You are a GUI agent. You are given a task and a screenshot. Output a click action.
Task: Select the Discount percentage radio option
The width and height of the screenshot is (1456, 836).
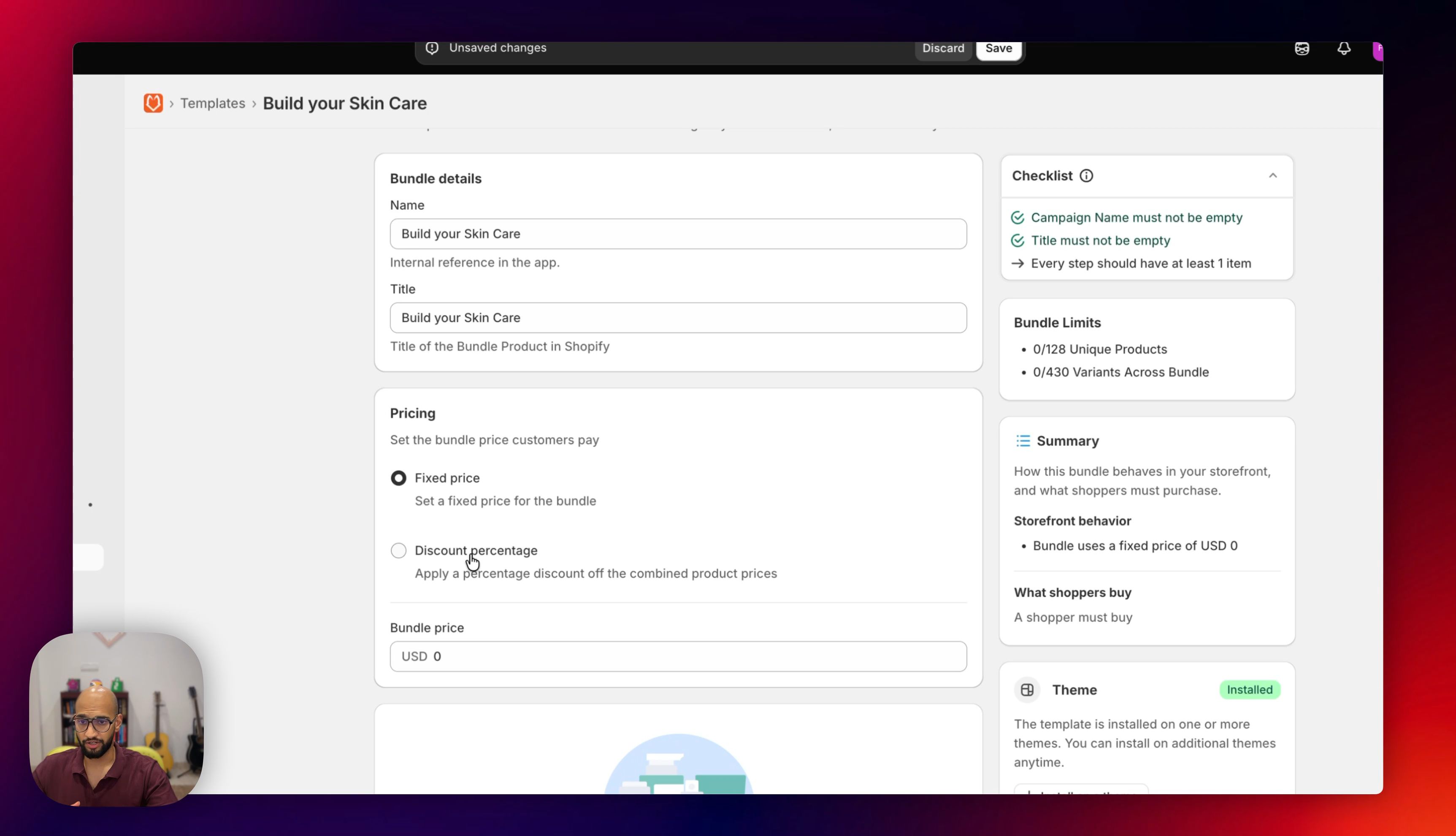point(398,550)
